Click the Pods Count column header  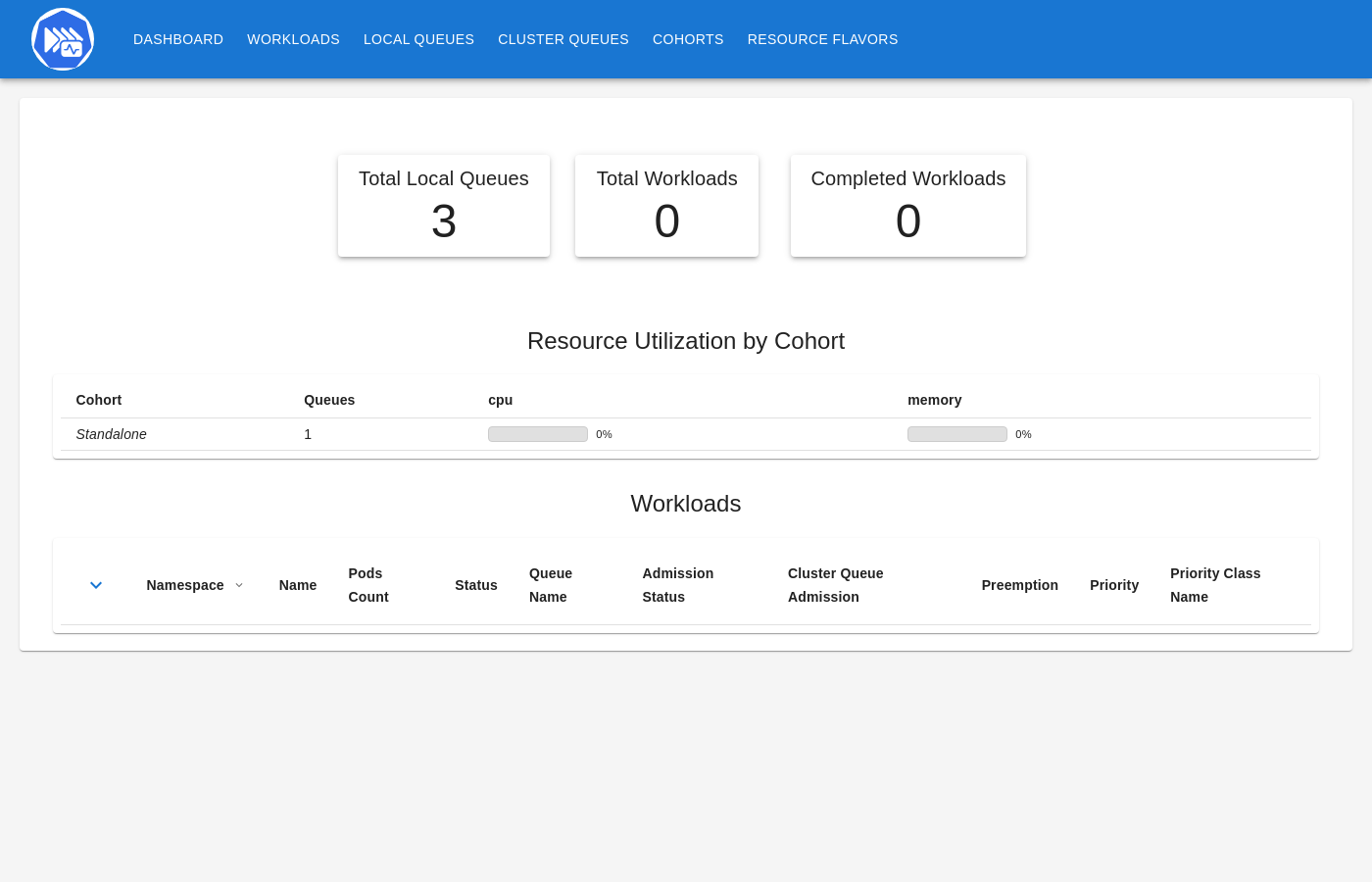coord(368,585)
